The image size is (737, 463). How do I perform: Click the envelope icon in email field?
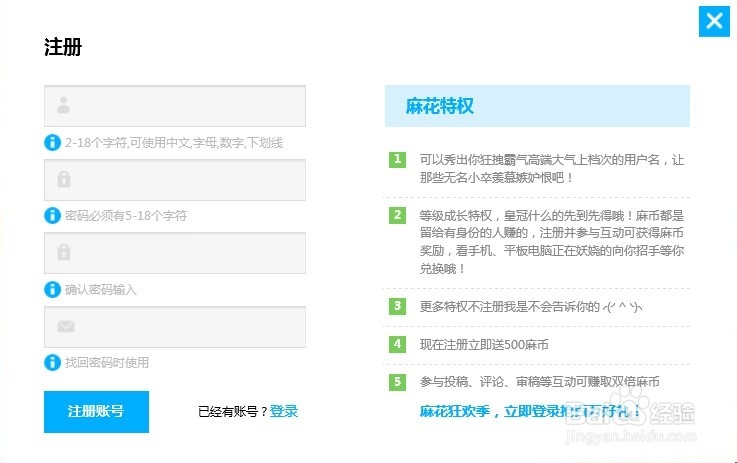tap(65, 326)
